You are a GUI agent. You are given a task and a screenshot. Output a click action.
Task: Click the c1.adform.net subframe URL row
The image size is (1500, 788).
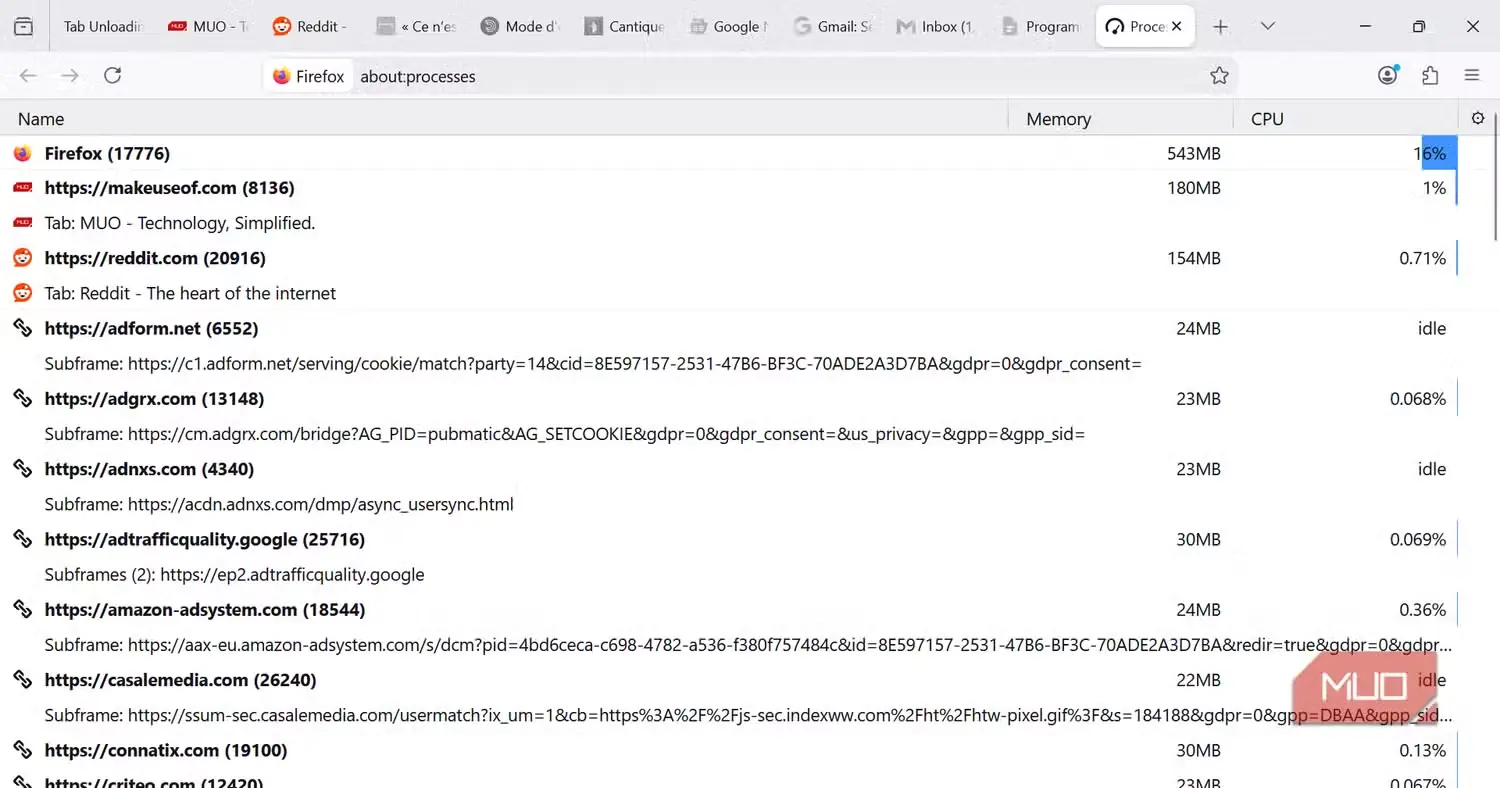click(x=729, y=364)
